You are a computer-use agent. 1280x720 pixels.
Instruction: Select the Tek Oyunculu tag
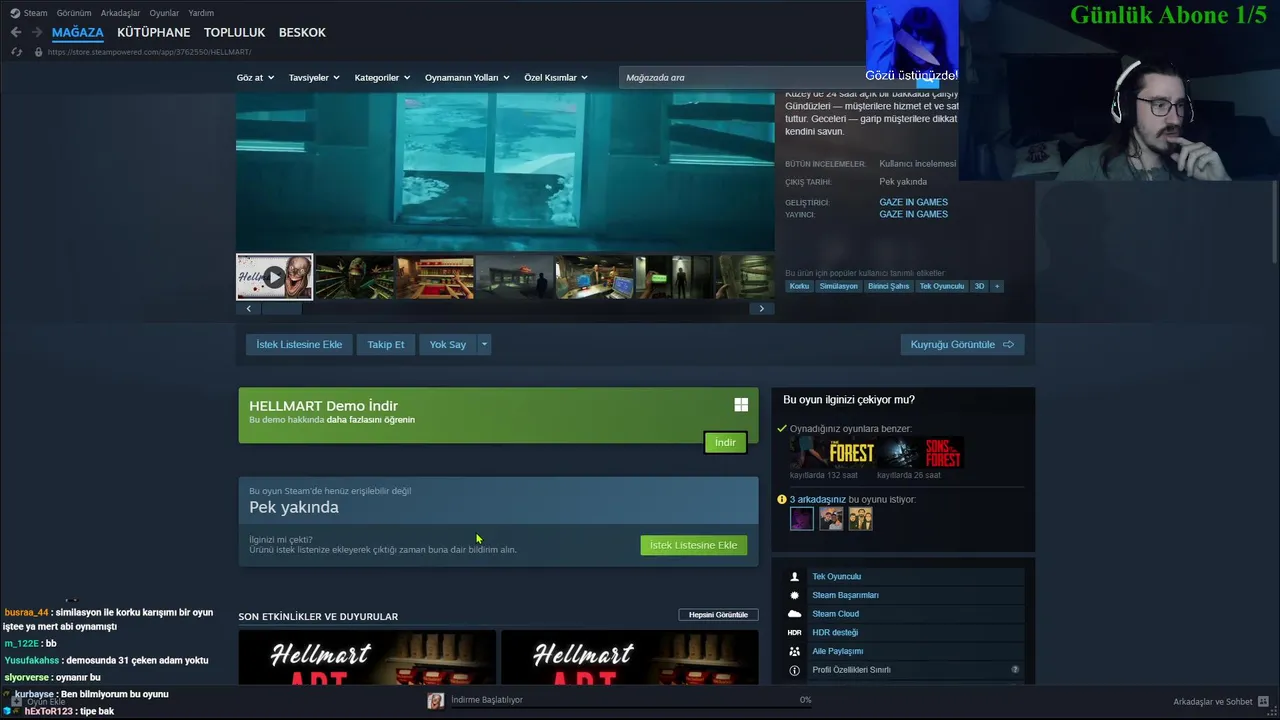click(942, 286)
